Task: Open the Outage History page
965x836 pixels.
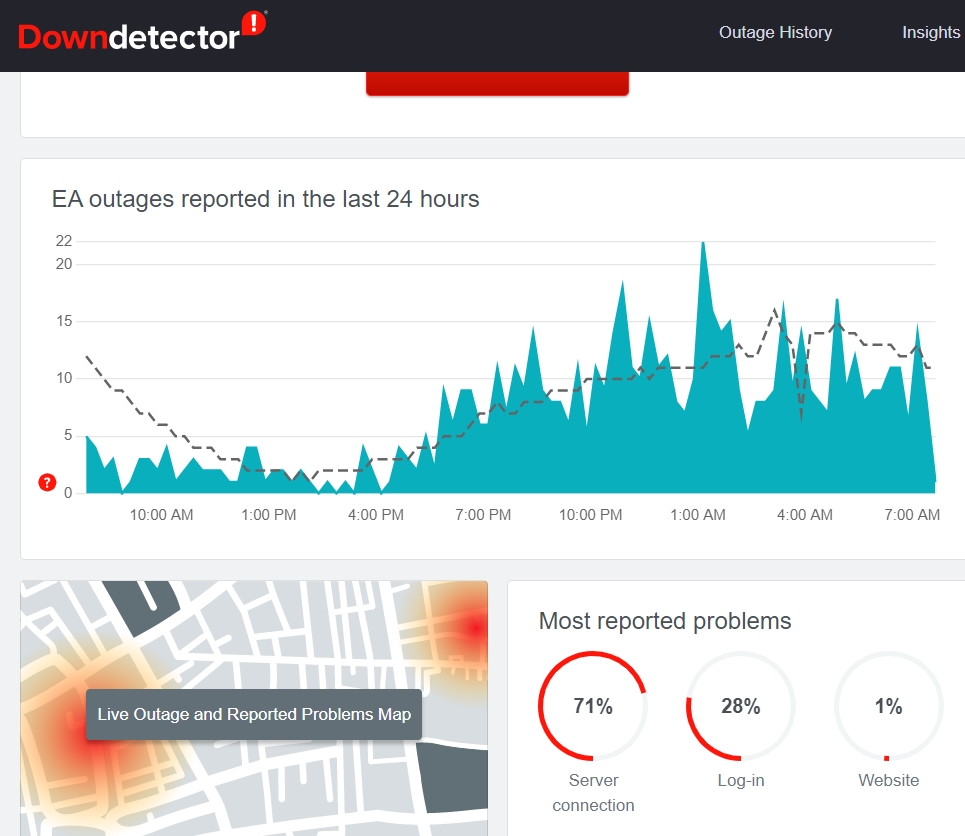Action: coord(775,32)
